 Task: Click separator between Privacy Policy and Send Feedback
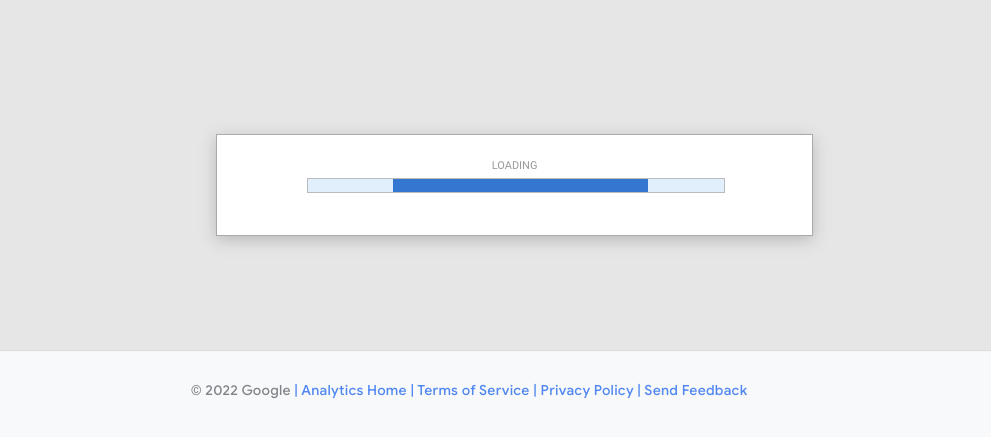click(x=639, y=390)
